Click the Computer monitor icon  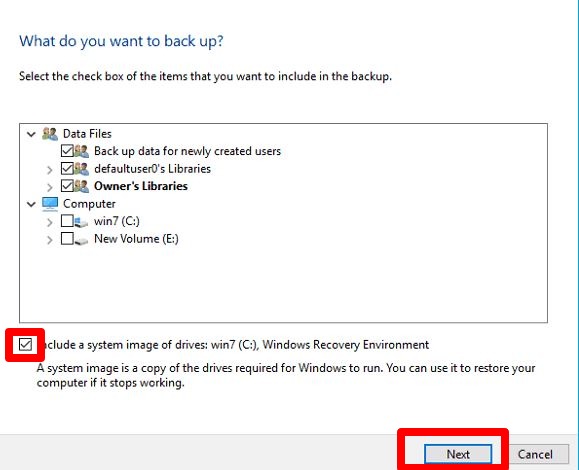[x=50, y=204]
